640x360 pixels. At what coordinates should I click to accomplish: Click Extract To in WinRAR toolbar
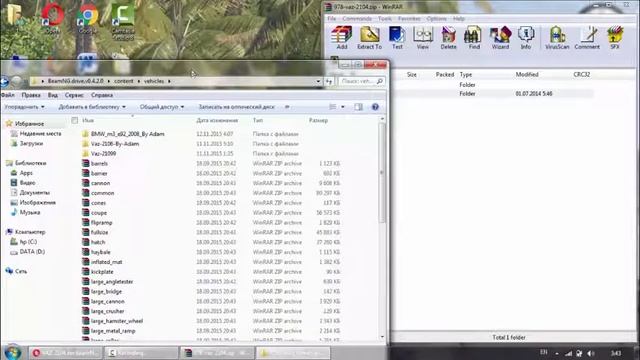coord(369,37)
